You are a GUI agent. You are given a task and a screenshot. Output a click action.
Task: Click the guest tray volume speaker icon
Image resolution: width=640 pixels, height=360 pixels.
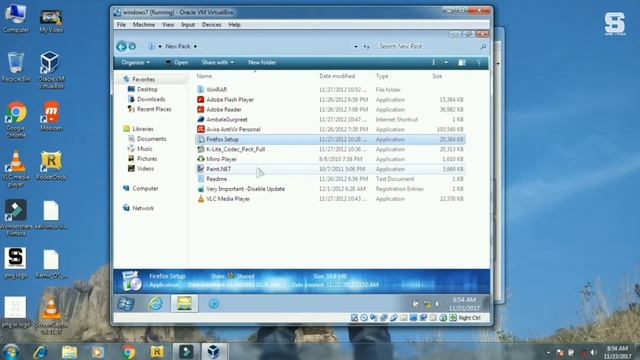coord(437,304)
